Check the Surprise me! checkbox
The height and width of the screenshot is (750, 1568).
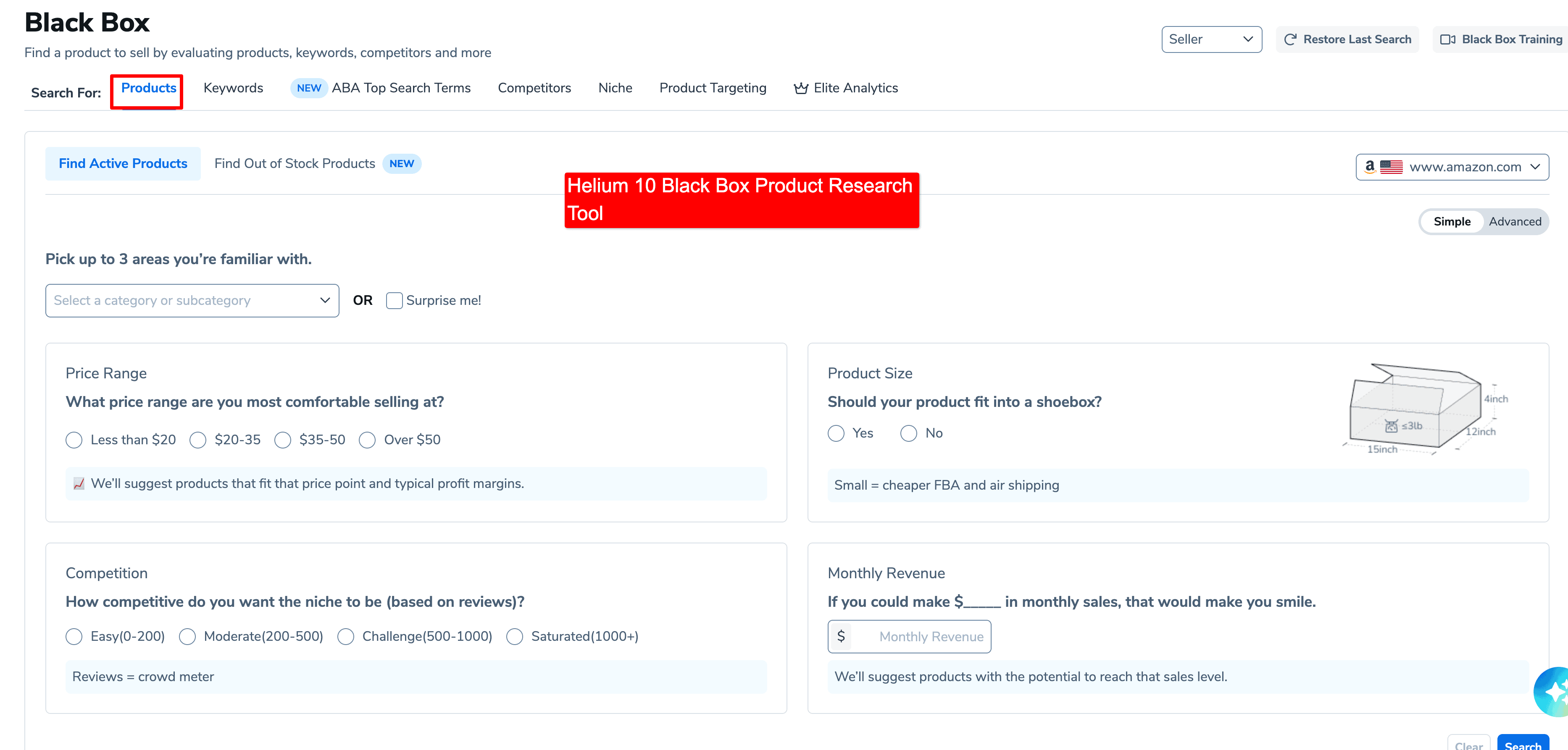pyautogui.click(x=395, y=301)
